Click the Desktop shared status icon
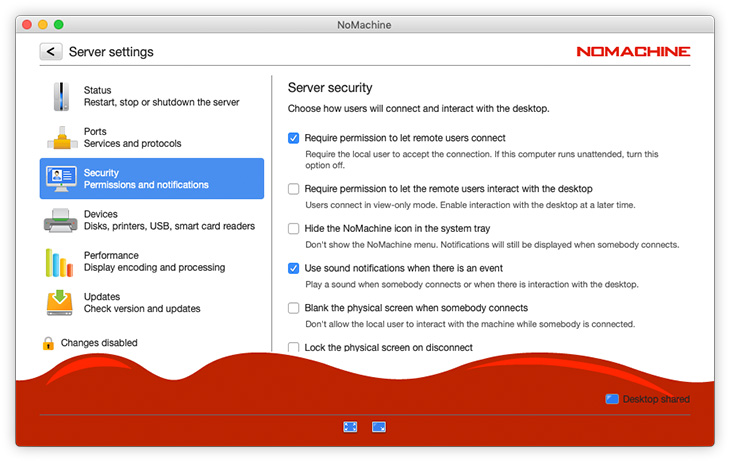730x461 pixels. [612, 399]
